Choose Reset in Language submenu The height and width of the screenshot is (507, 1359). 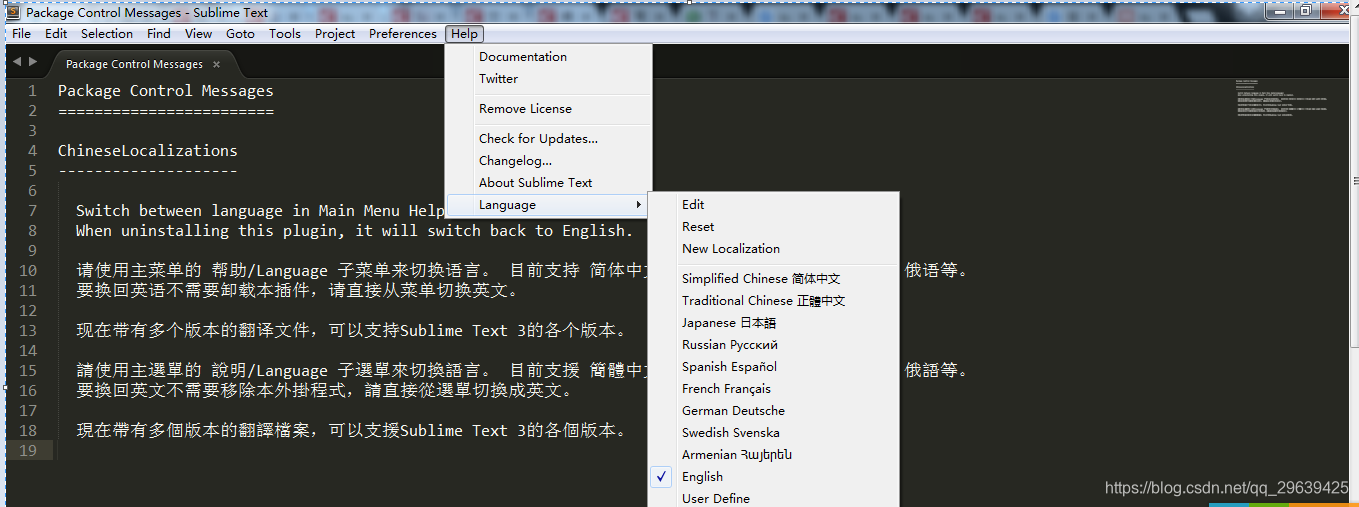click(x=774, y=227)
